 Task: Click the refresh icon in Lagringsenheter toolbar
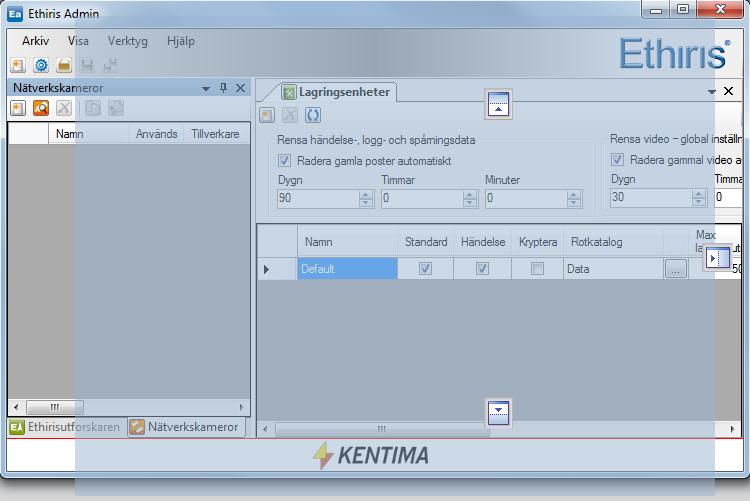click(x=313, y=115)
